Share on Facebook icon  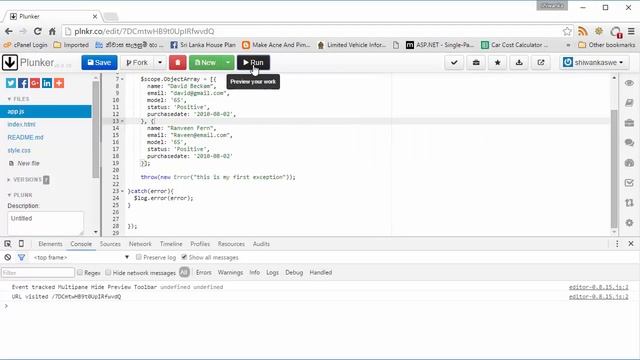click(23, 83)
